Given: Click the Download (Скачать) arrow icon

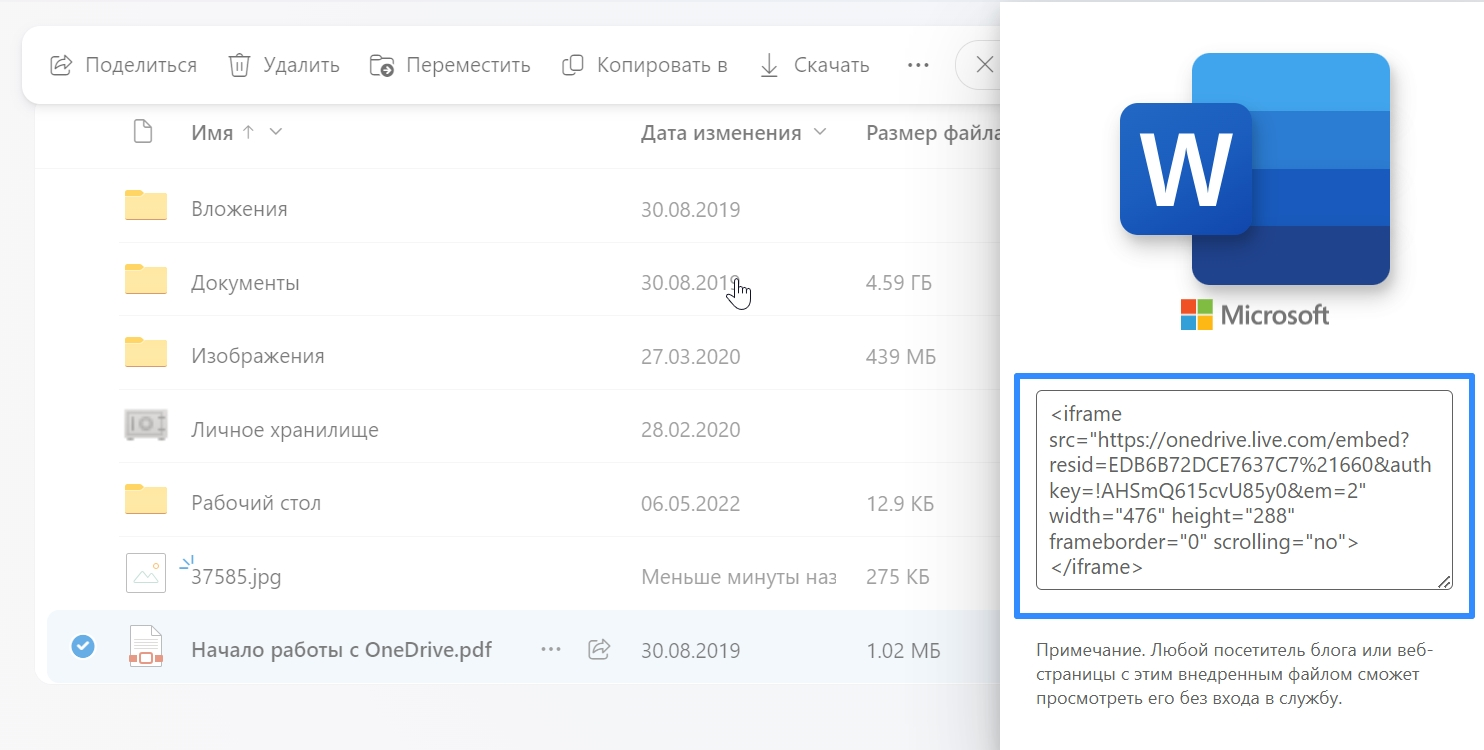Looking at the screenshot, I should tap(769, 65).
